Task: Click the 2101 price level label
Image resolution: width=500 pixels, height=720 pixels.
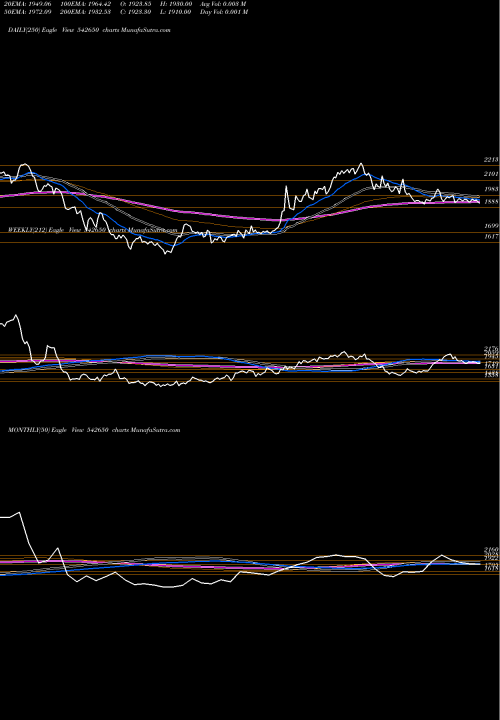Action: 491,174
